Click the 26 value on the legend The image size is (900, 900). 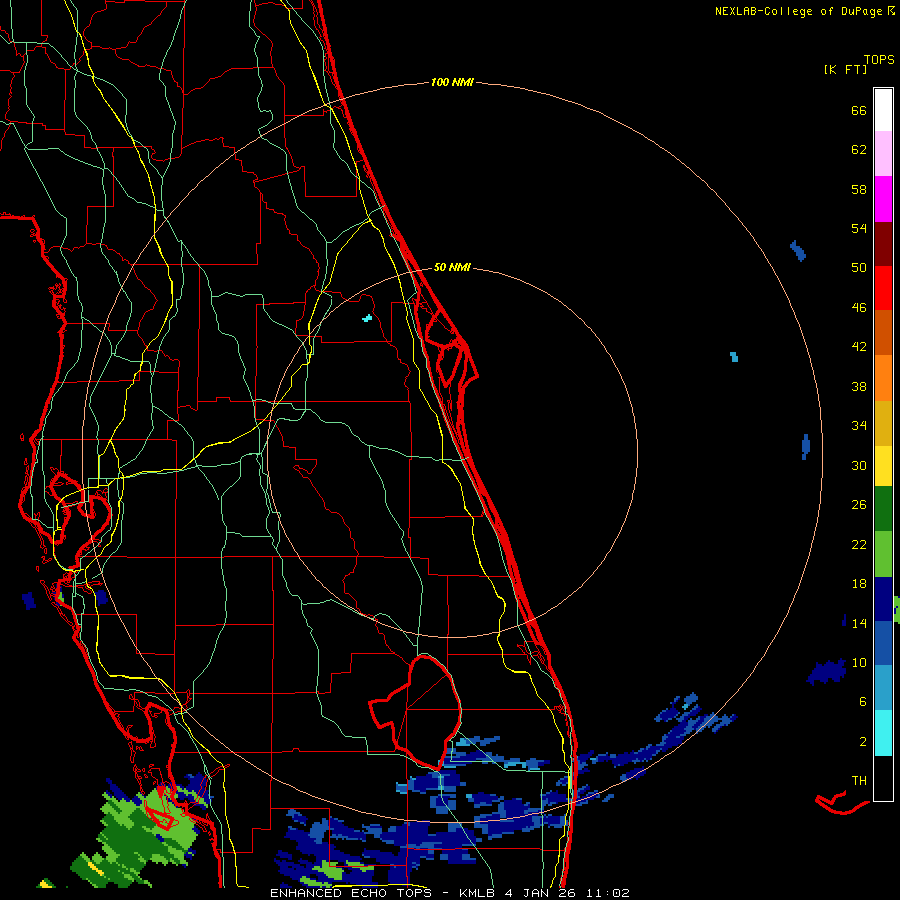859,505
